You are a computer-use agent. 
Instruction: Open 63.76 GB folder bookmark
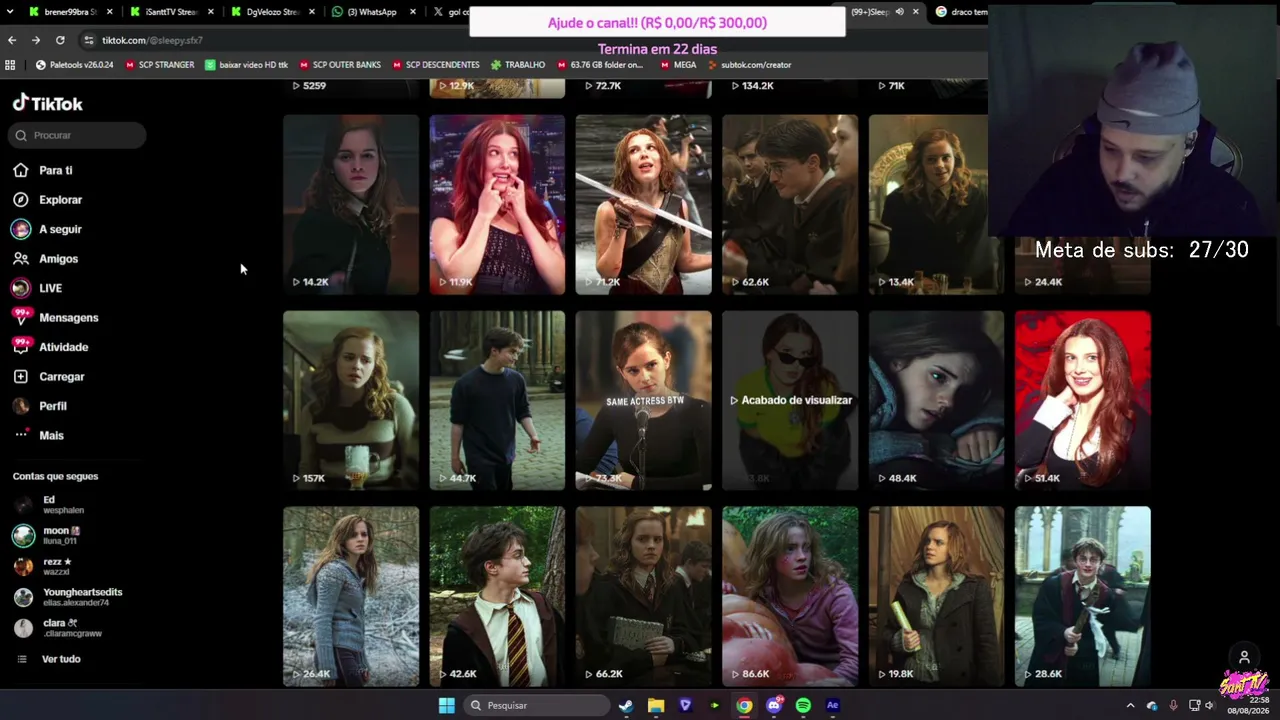(599, 65)
